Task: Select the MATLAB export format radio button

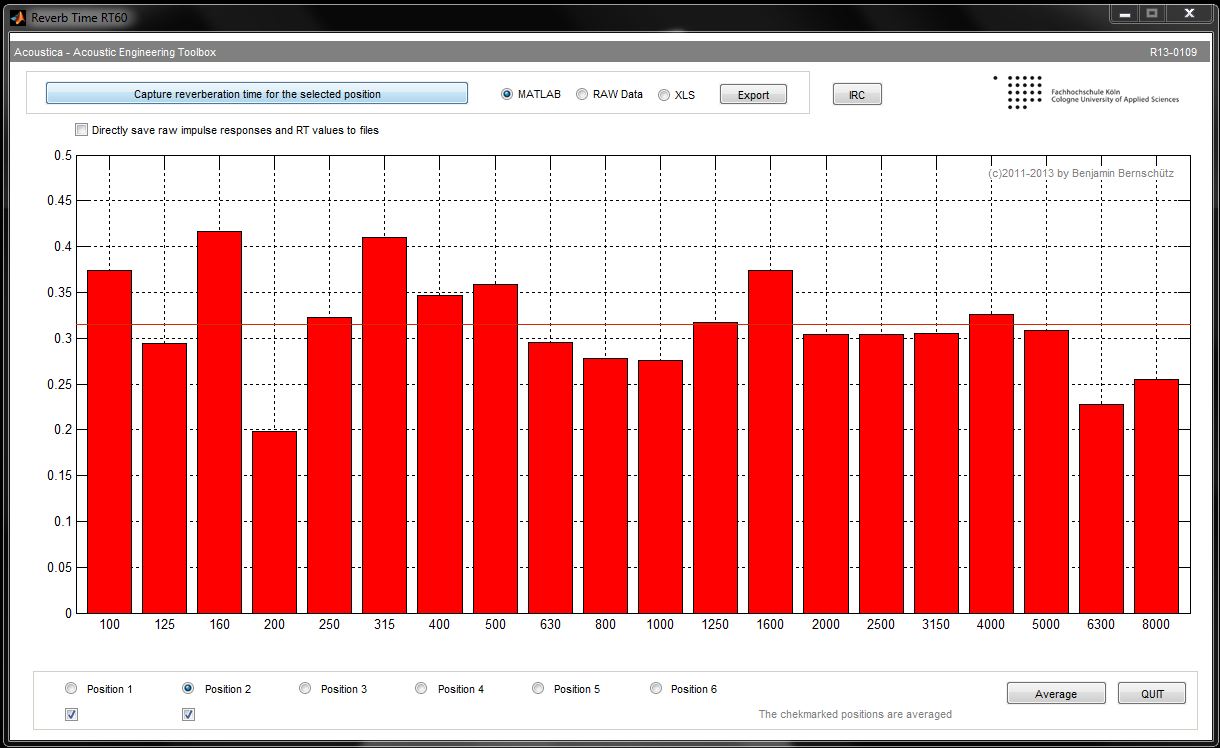Action: coord(507,94)
